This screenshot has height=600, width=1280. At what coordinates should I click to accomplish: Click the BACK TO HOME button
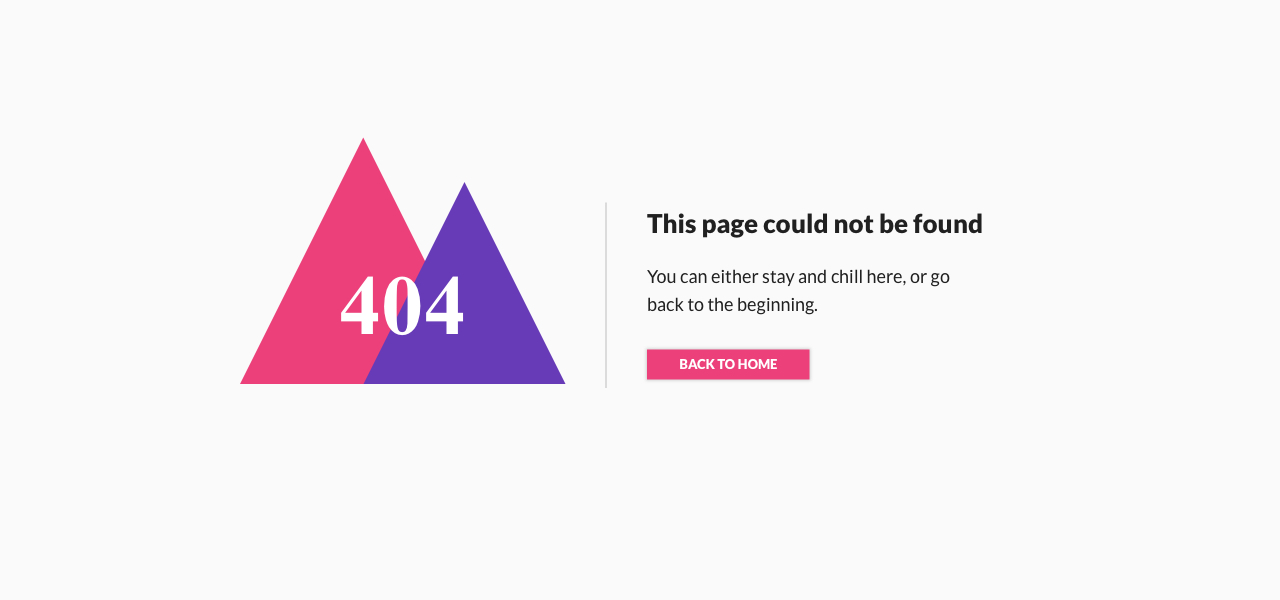point(728,364)
